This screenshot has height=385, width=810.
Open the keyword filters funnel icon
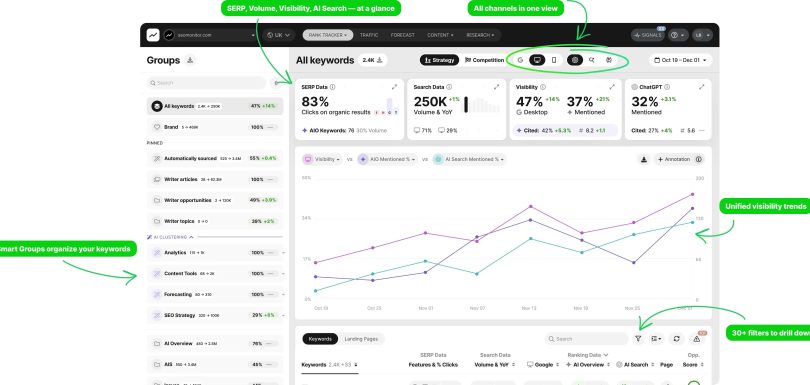tap(638, 339)
